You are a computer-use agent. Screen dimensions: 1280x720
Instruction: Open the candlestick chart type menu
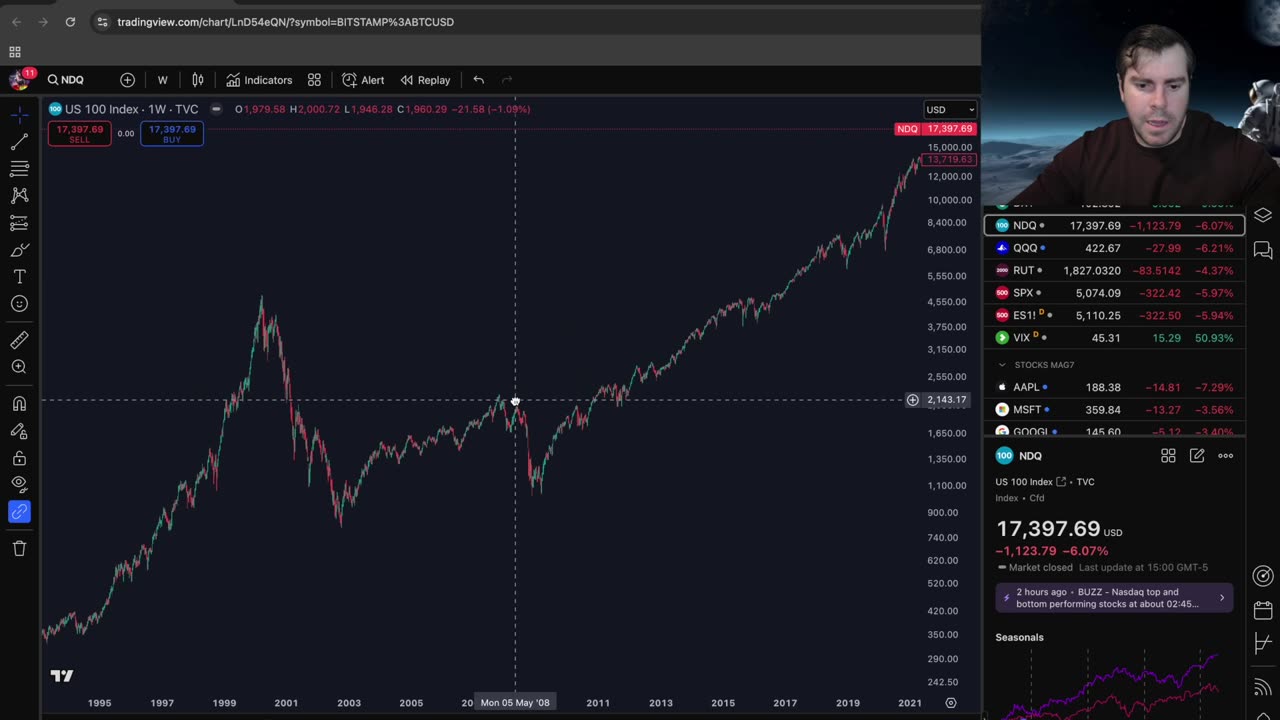[198, 80]
